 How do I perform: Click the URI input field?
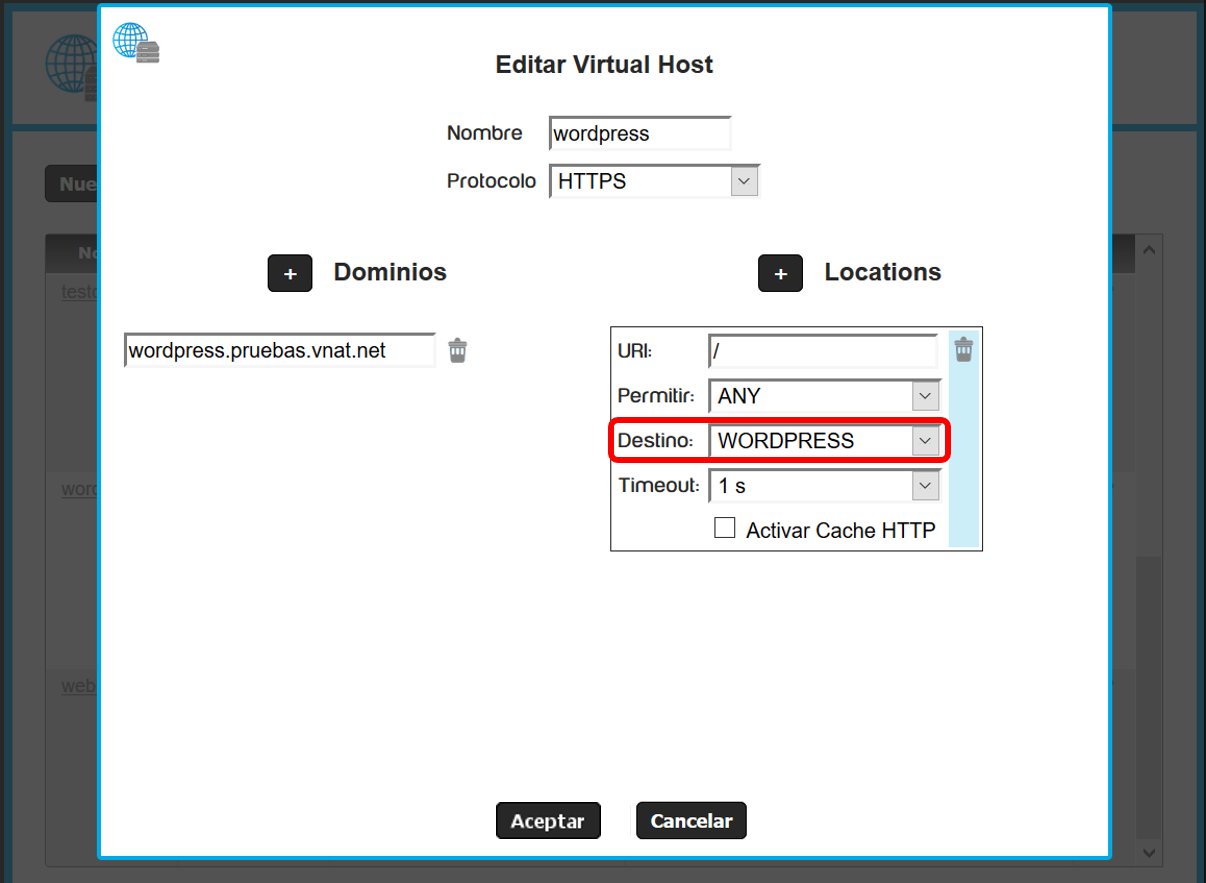(x=823, y=351)
